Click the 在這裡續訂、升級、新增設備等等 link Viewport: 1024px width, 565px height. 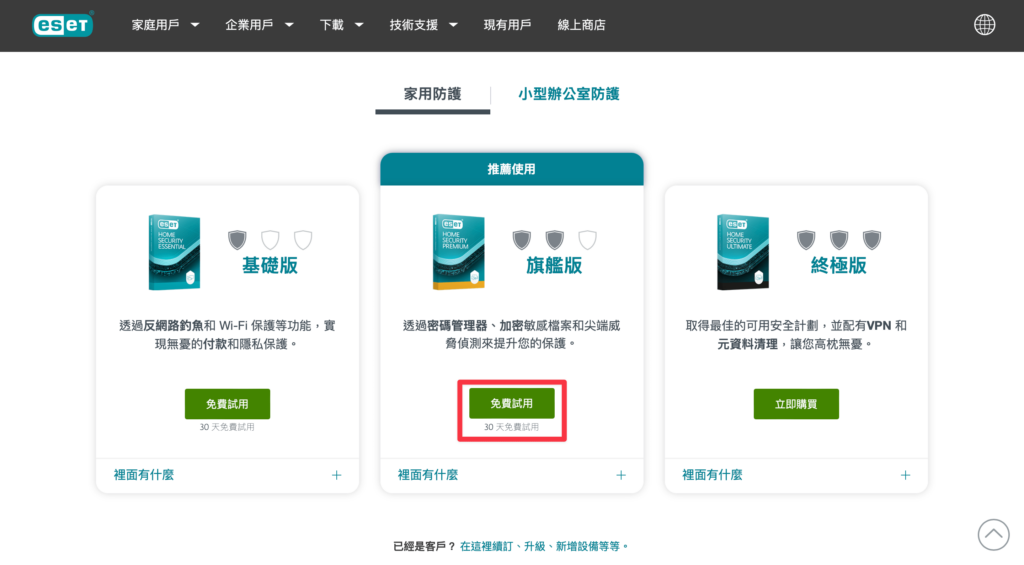point(542,546)
